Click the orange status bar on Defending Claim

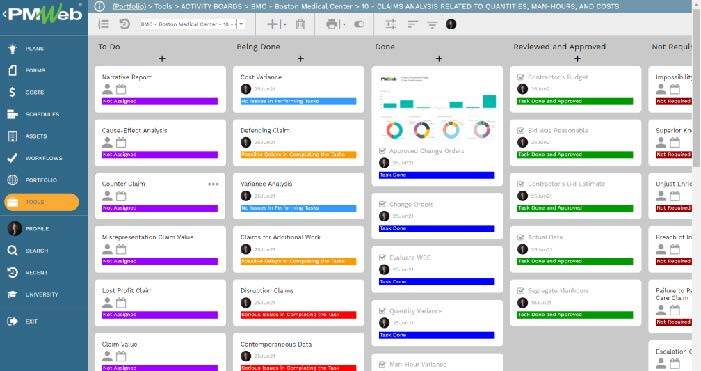point(299,155)
